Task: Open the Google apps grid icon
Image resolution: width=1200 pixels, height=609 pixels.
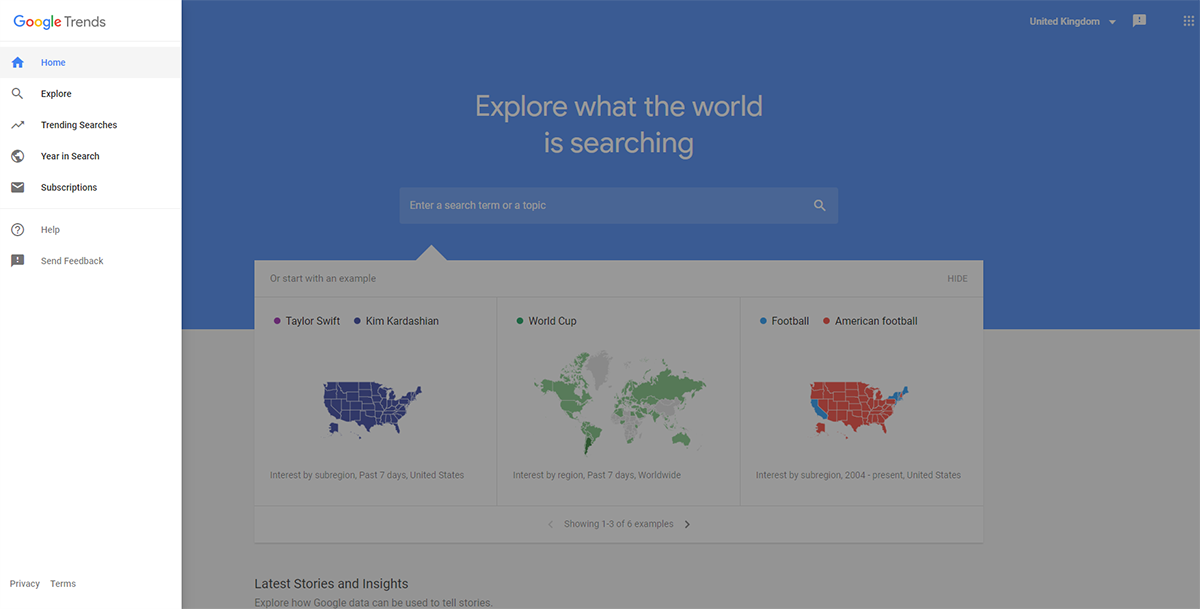Action: (x=1188, y=21)
